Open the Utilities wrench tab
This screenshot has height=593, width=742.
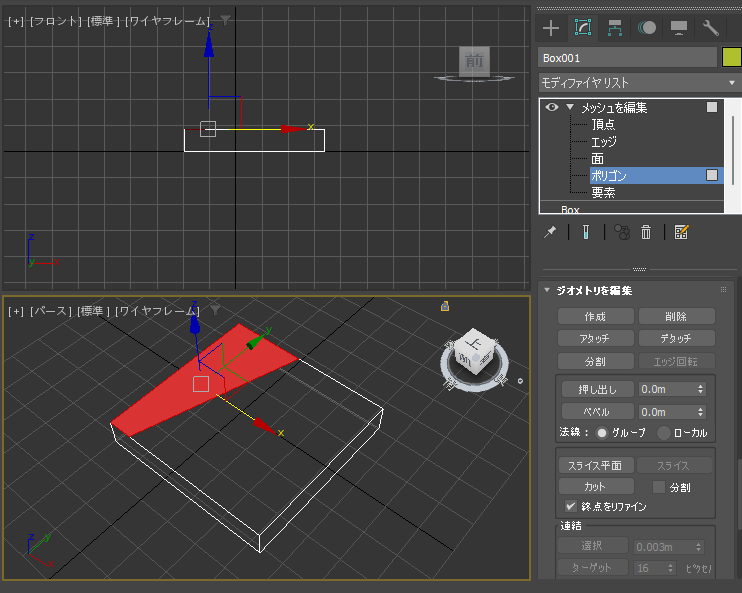click(710, 28)
